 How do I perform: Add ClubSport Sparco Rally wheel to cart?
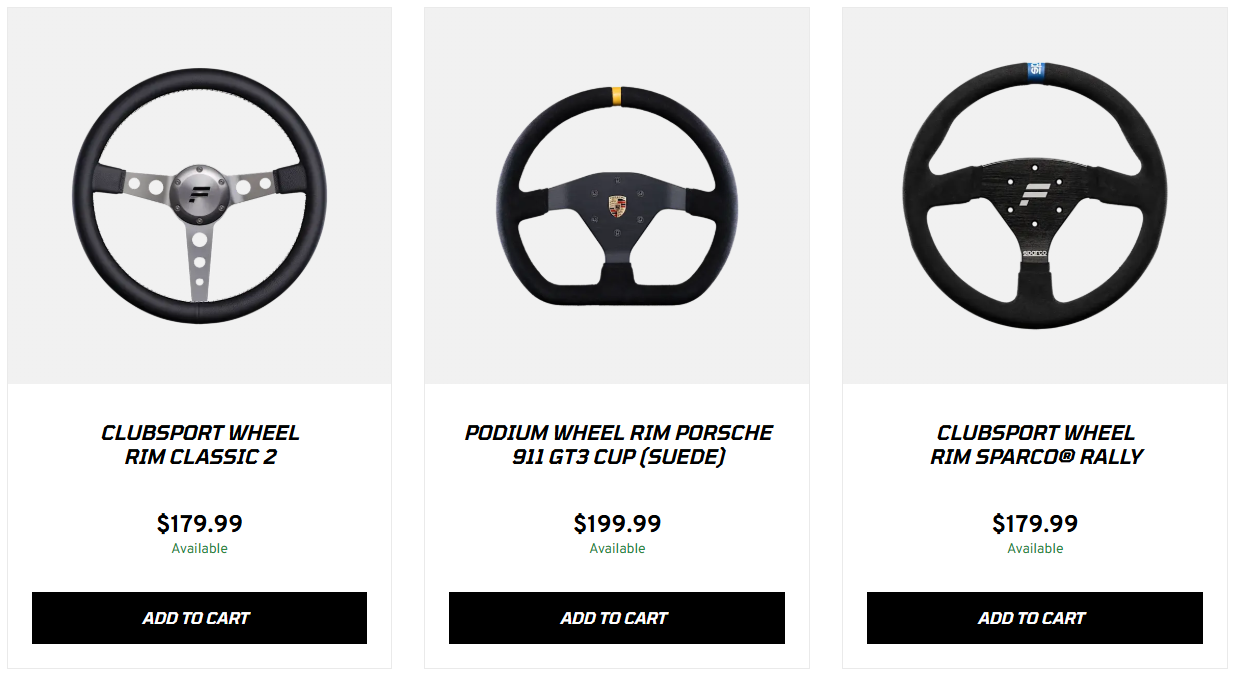[x=1034, y=618]
